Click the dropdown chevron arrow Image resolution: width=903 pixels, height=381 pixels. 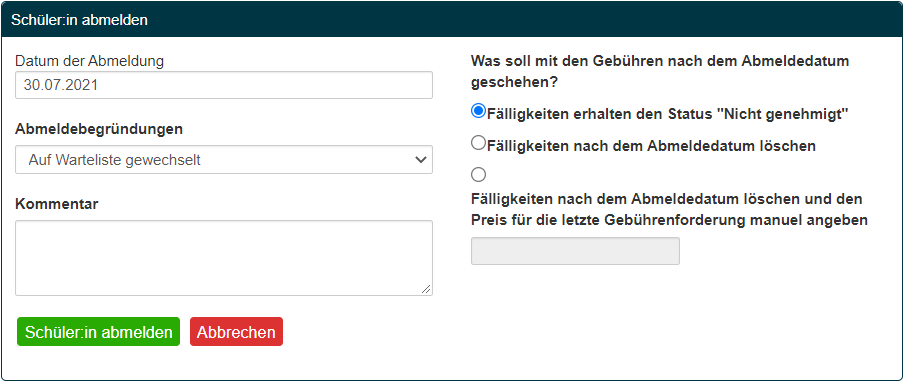(421, 159)
